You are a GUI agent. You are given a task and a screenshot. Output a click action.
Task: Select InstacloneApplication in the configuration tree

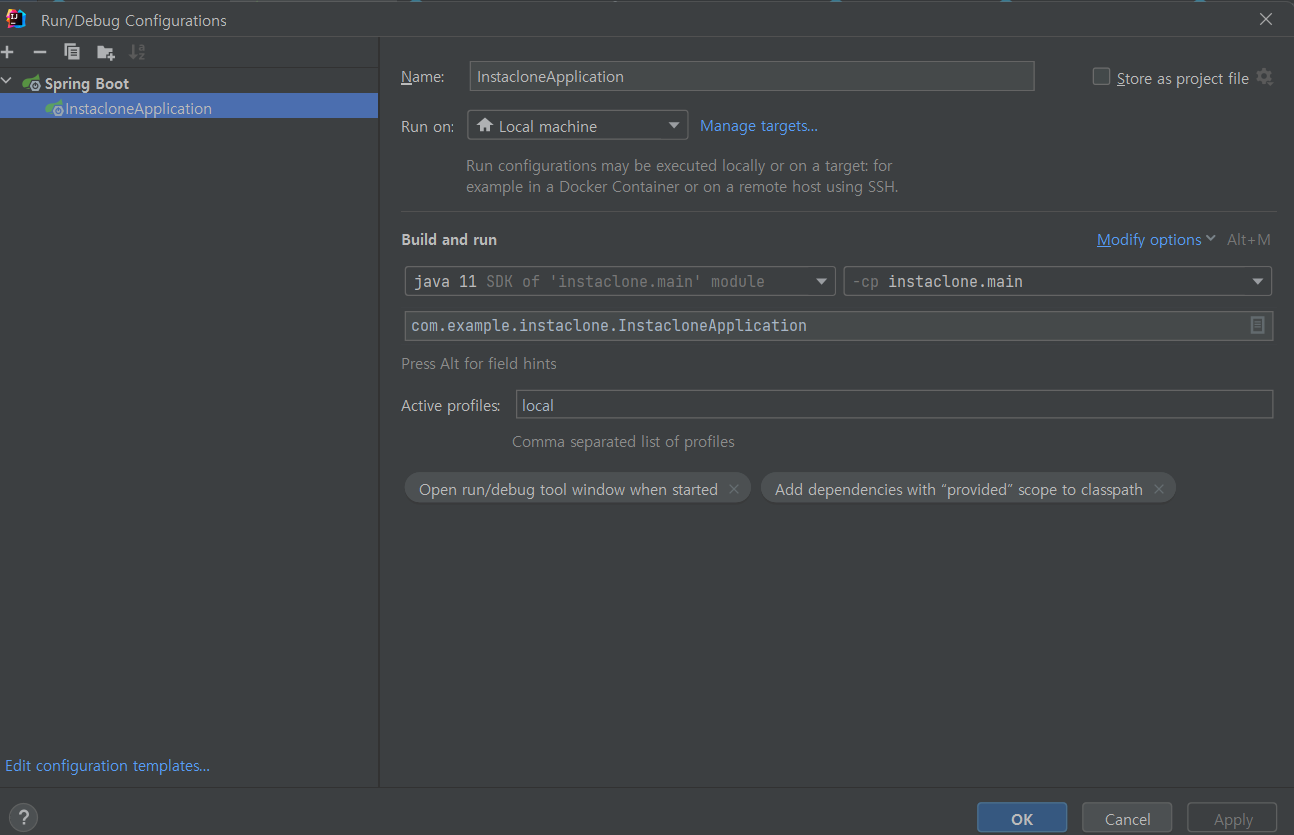coord(189,108)
